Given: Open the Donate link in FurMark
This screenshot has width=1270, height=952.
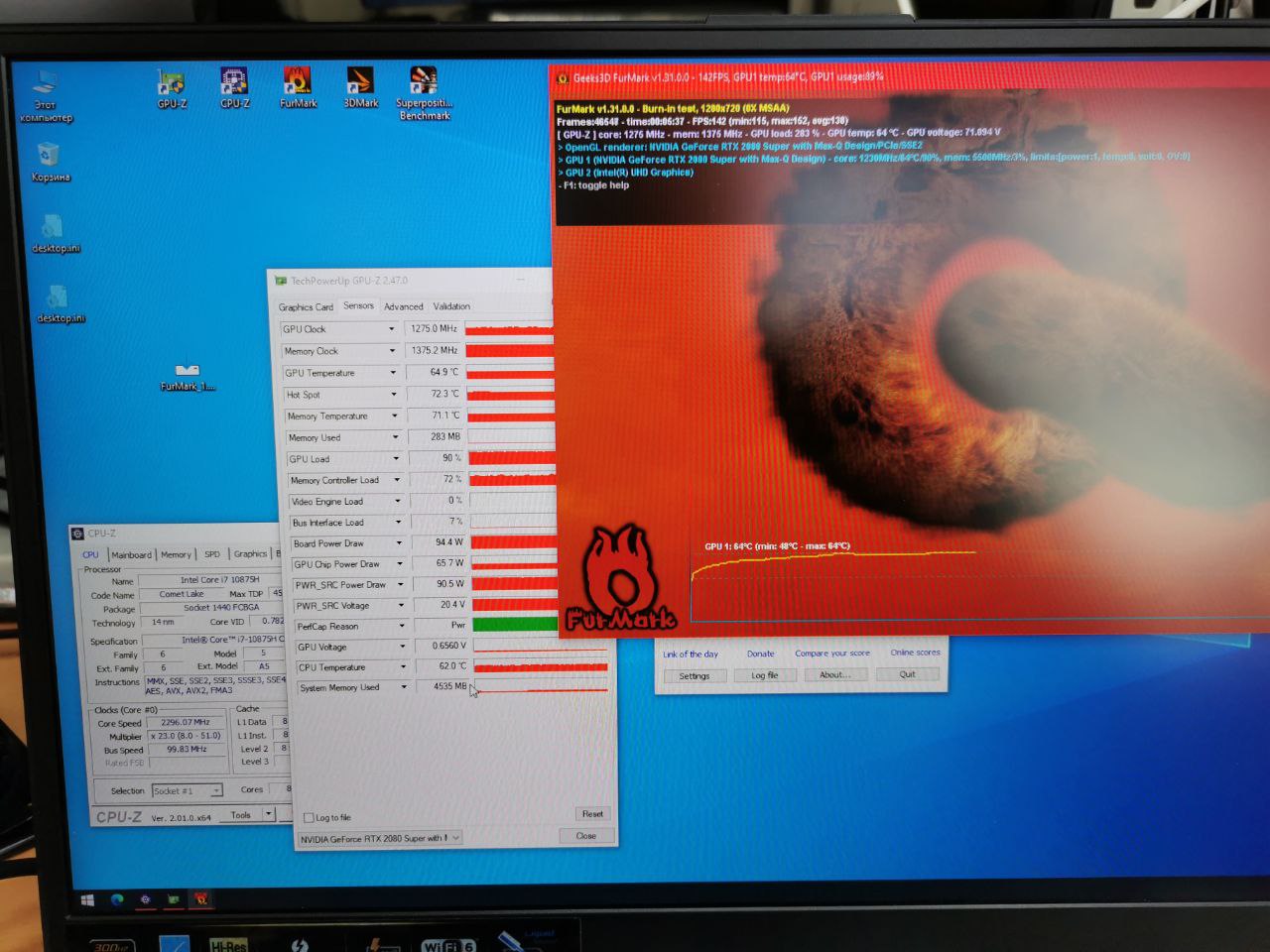Looking at the screenshot, I should [761, 654].
